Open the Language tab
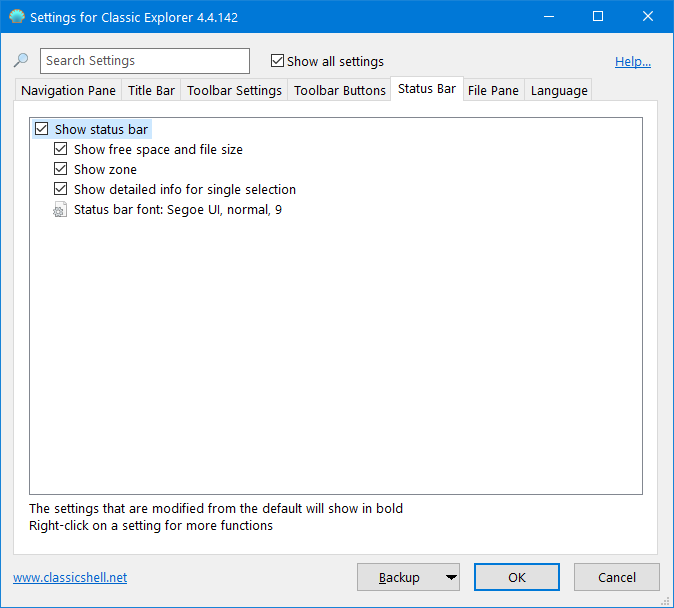This screenshot has height=608, width=674. pos(559,90)
